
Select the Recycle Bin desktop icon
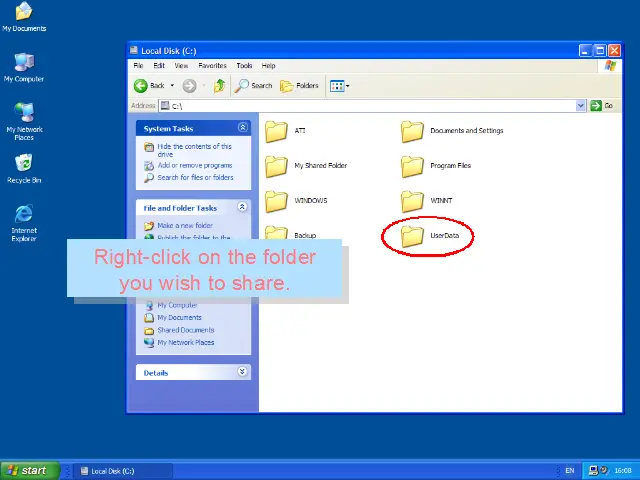(24, 169)
